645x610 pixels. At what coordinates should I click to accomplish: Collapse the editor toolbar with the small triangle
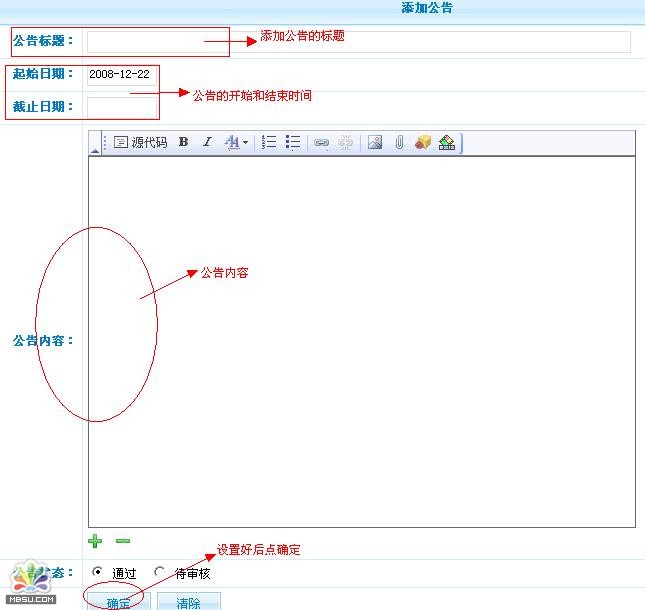[95, 150]
